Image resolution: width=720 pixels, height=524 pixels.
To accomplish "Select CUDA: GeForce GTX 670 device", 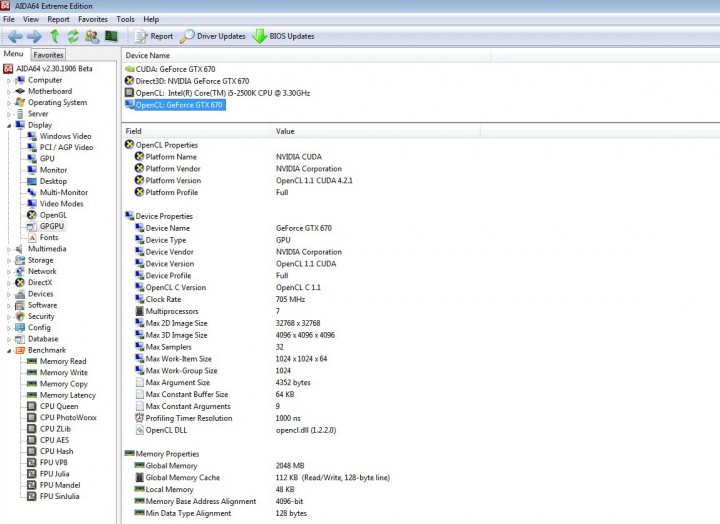I will (x=175, y=69).
